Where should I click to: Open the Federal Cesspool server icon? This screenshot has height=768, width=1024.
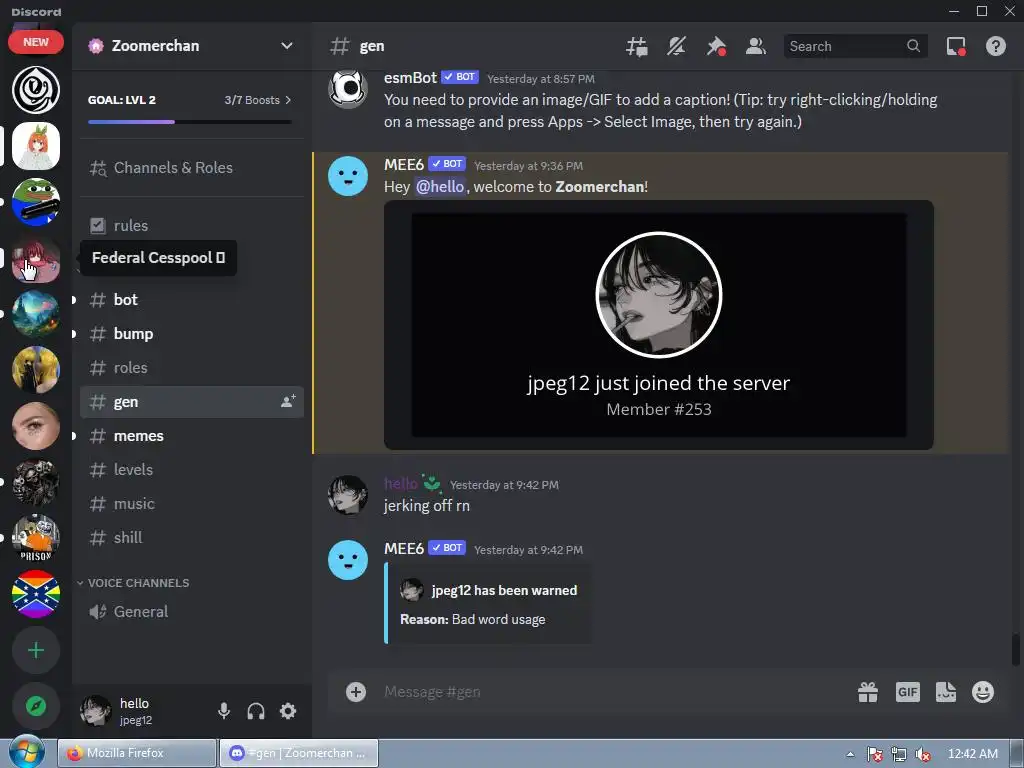tap(36, 258)
